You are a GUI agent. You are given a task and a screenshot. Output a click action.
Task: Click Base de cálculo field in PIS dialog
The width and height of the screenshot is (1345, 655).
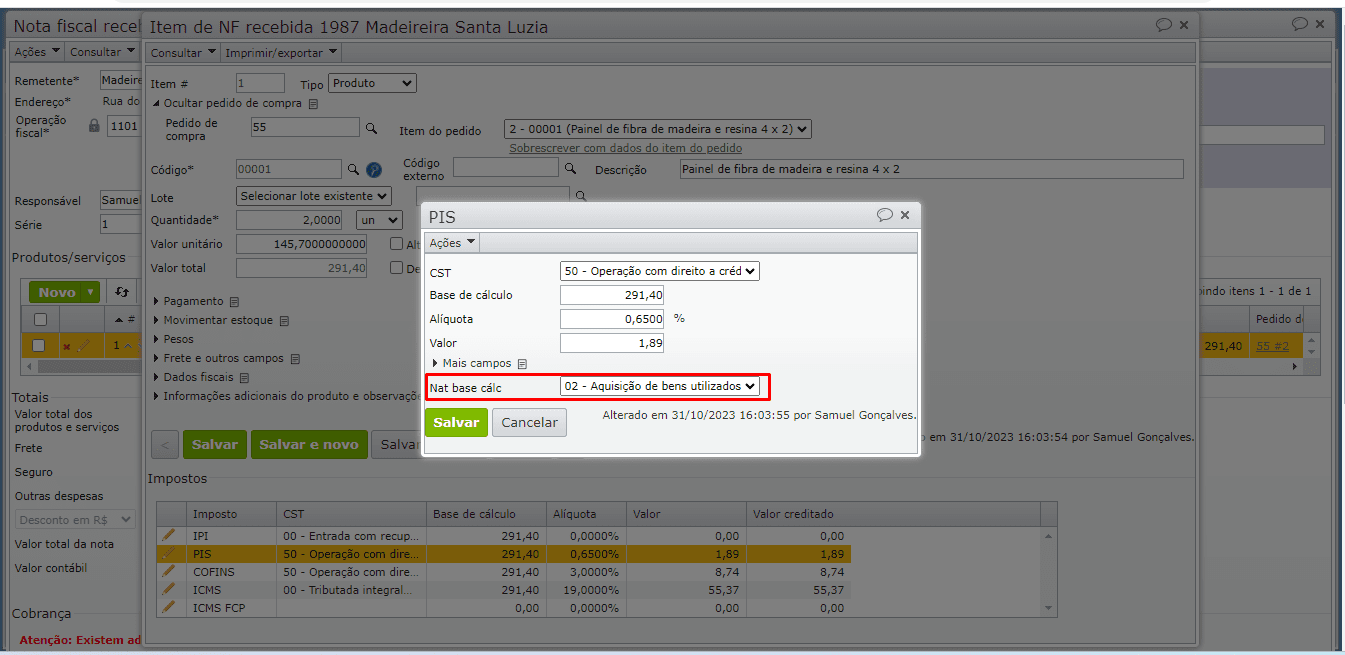click(x=612, y=295)
